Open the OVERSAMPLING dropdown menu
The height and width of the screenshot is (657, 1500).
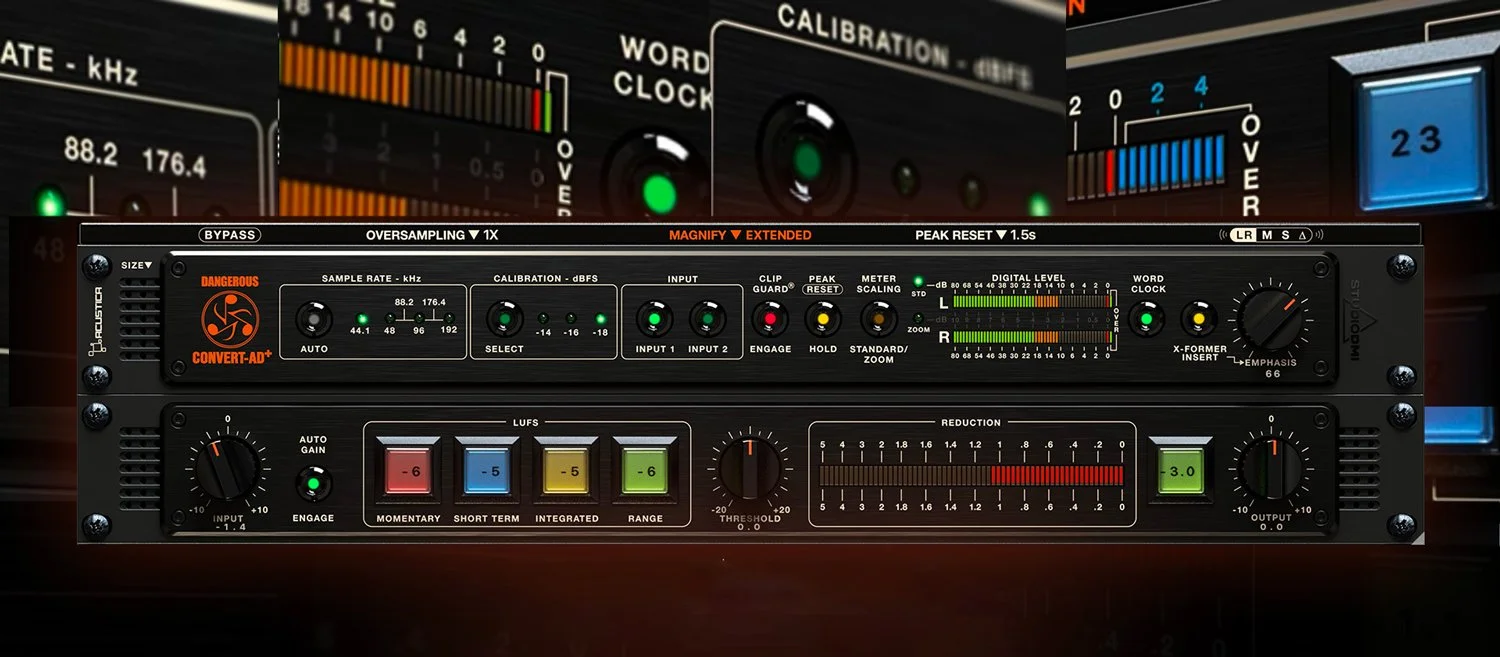point(432,236)
